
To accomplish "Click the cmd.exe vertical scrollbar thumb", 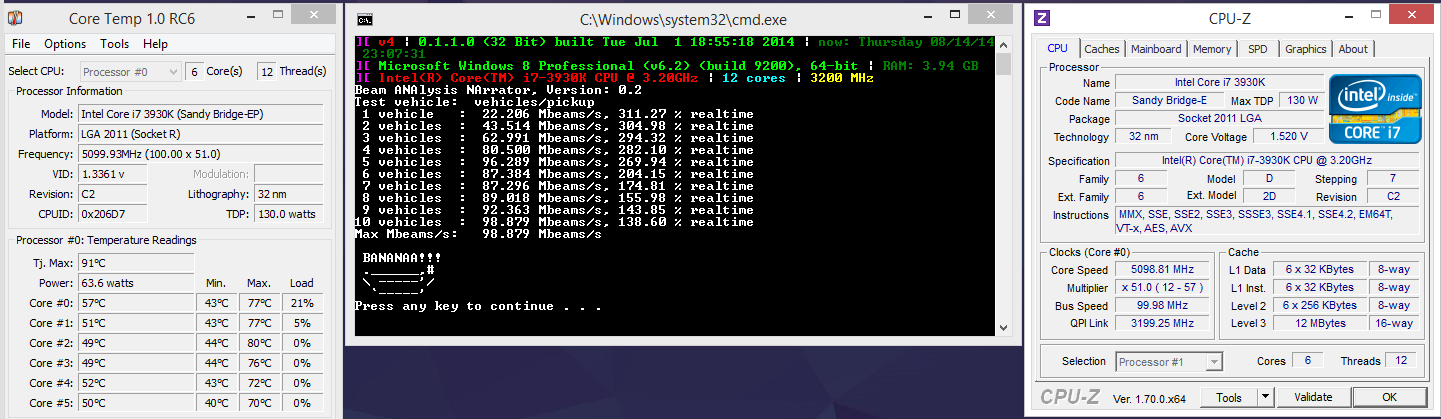I will [x=1003, y=63].
